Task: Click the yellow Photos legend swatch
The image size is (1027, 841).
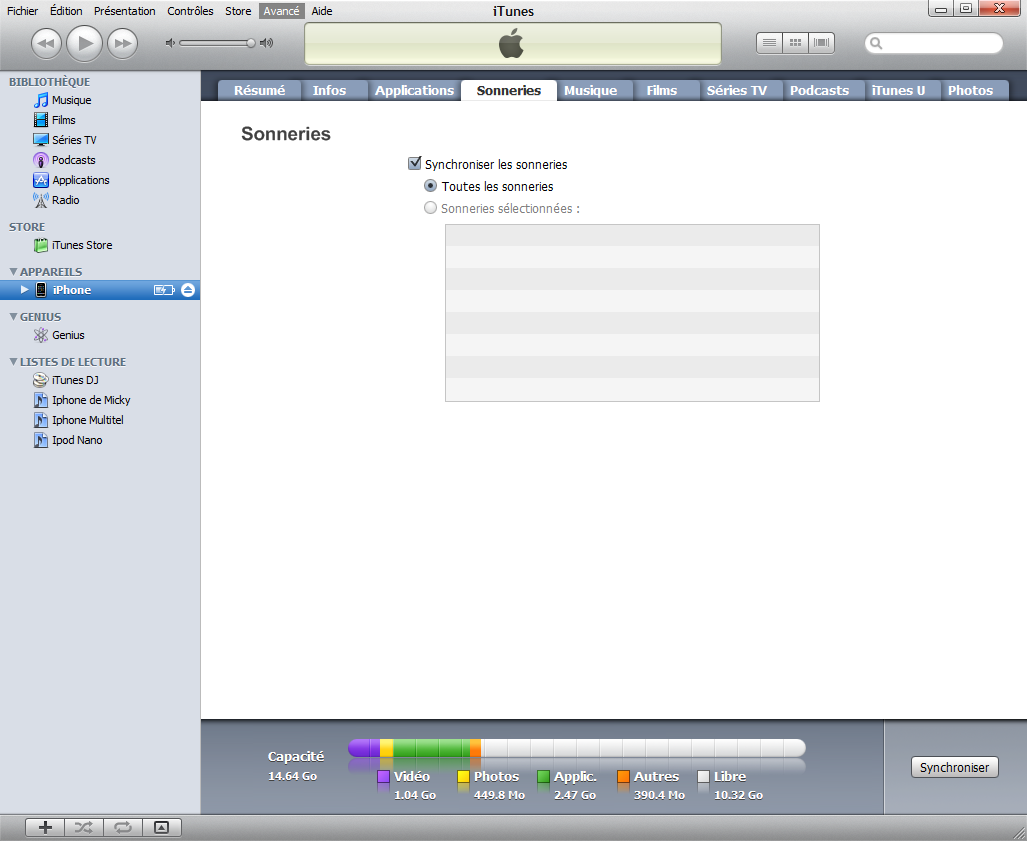Action: click(x=464, y=777)
